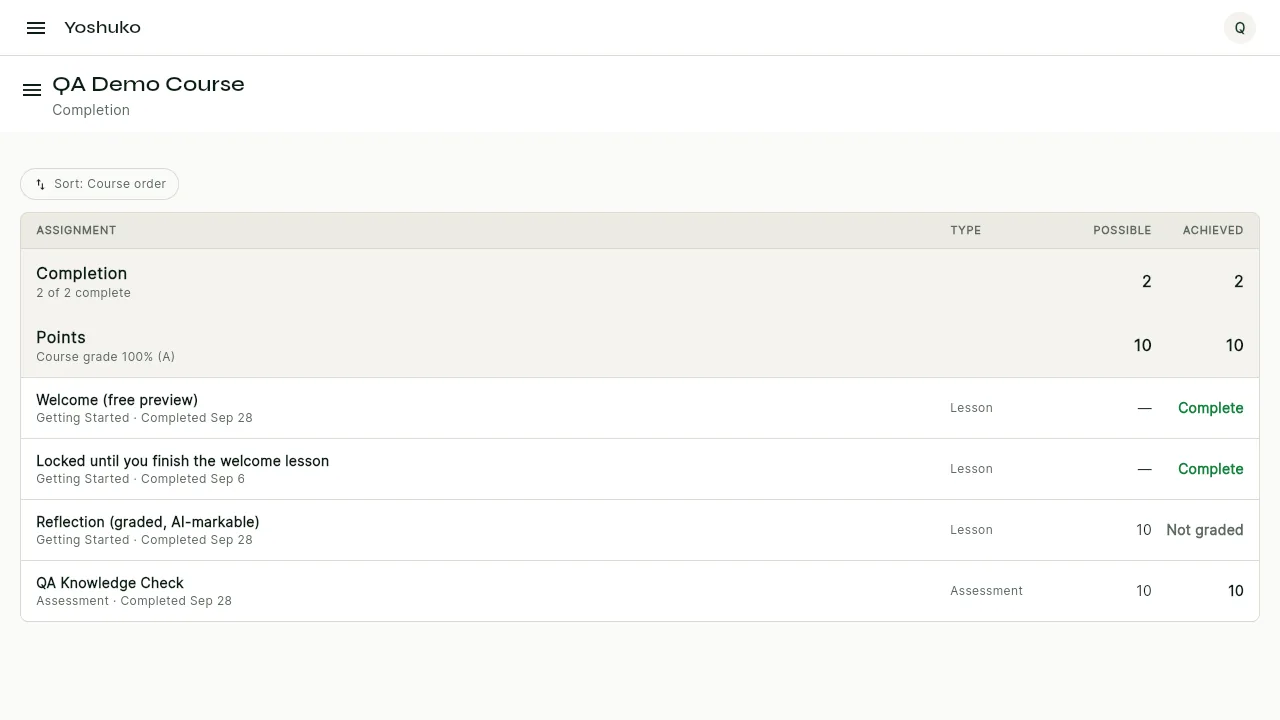This screenshot has width=1280, height=720.
Task: Select the Completion summary row title
Action: [x=82, y=273]
